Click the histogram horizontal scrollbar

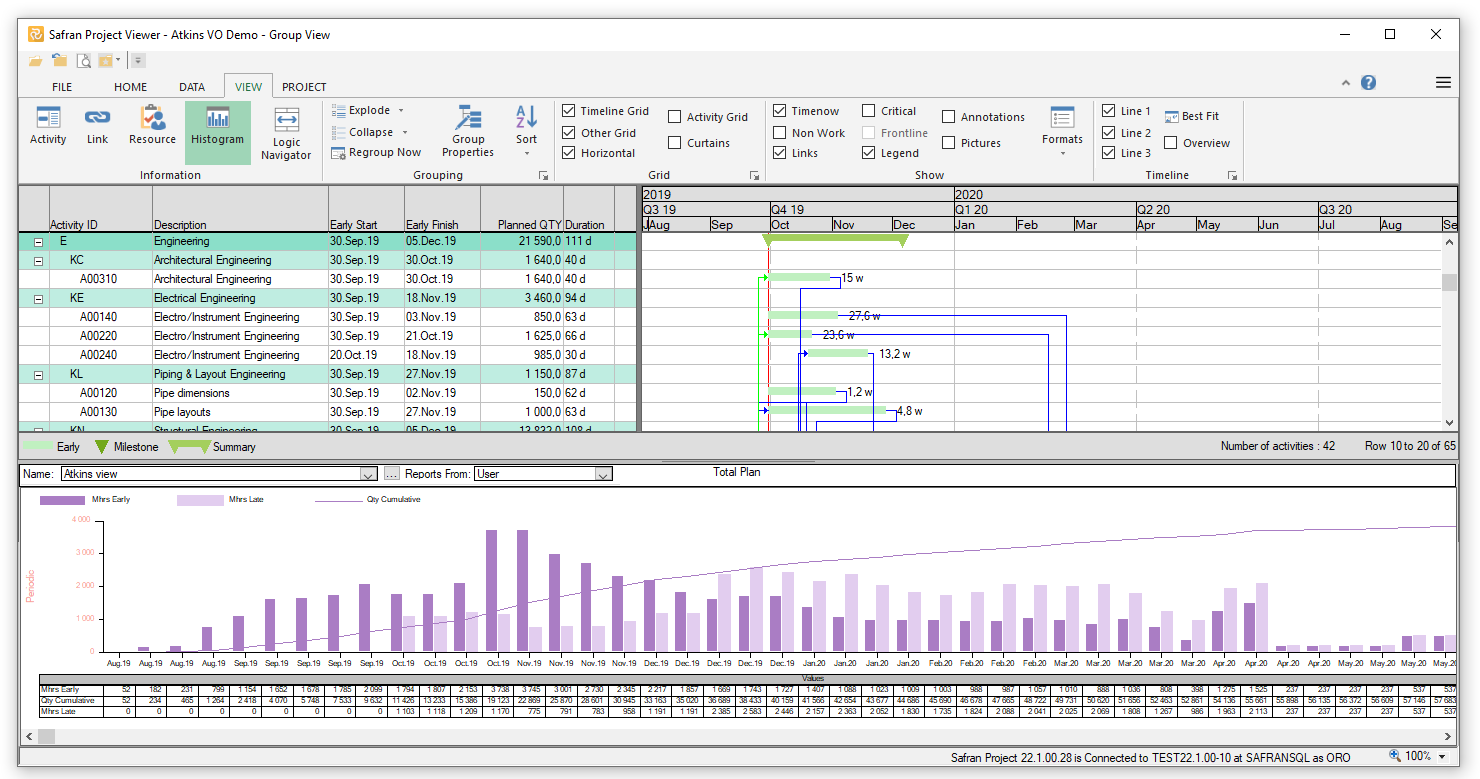click(x=740, y=737)
